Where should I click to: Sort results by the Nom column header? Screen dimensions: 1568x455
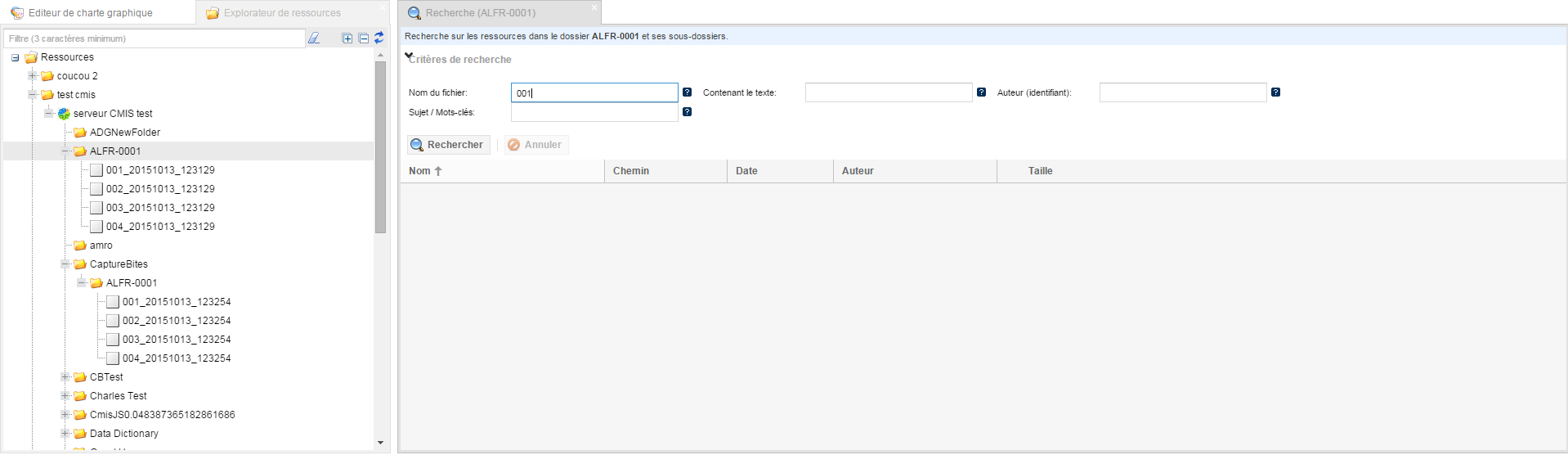420,171
